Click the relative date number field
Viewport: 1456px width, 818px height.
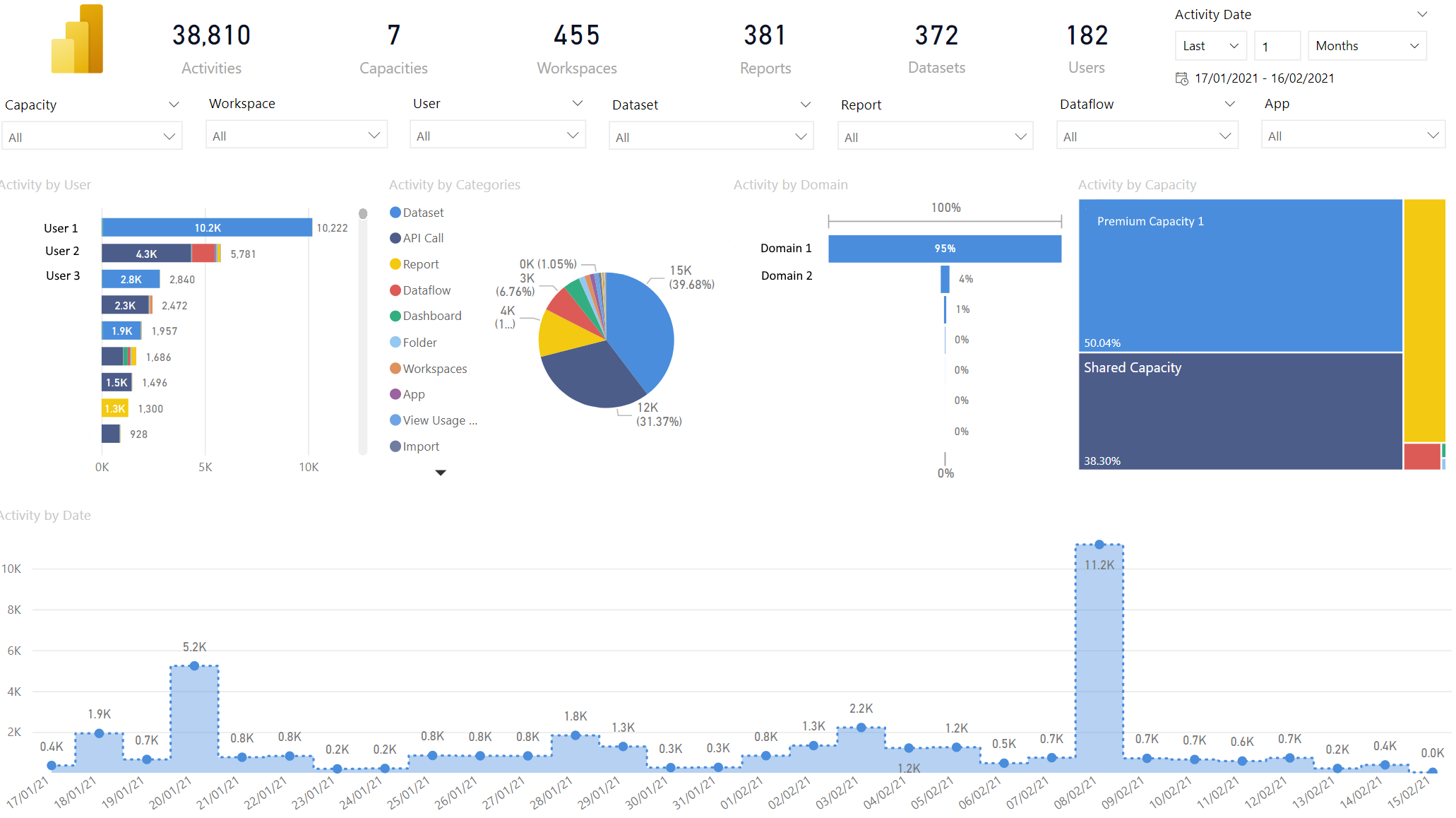1277,47
